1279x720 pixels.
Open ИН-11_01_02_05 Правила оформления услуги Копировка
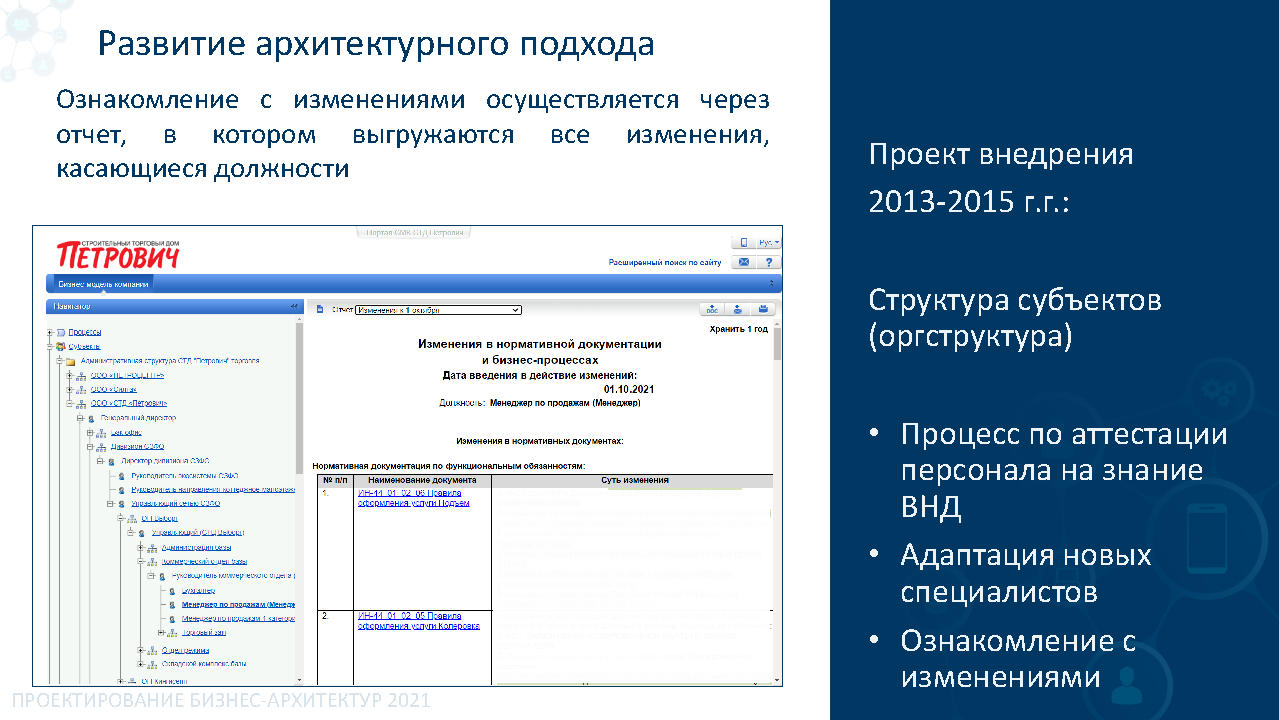tap(419, 621)
